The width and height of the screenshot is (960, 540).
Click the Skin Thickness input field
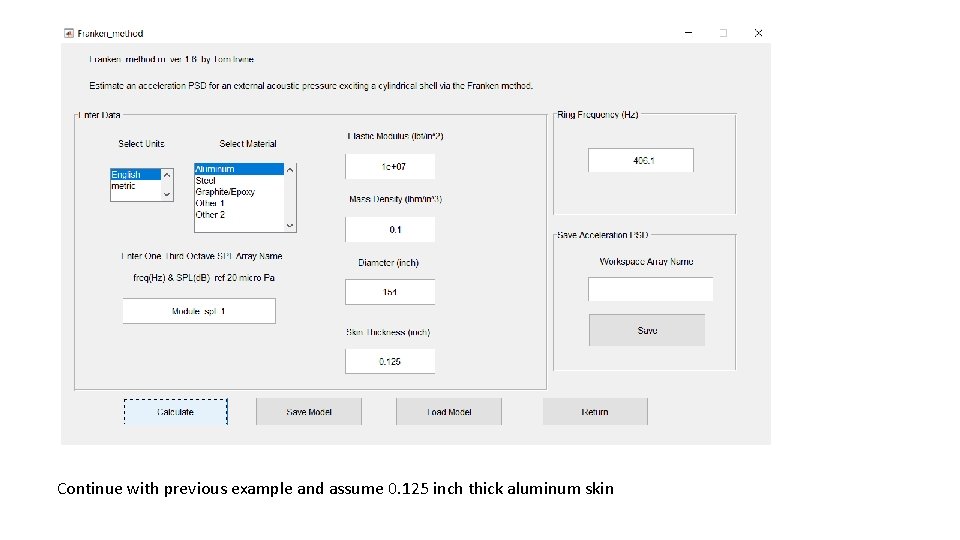[390, 361]
